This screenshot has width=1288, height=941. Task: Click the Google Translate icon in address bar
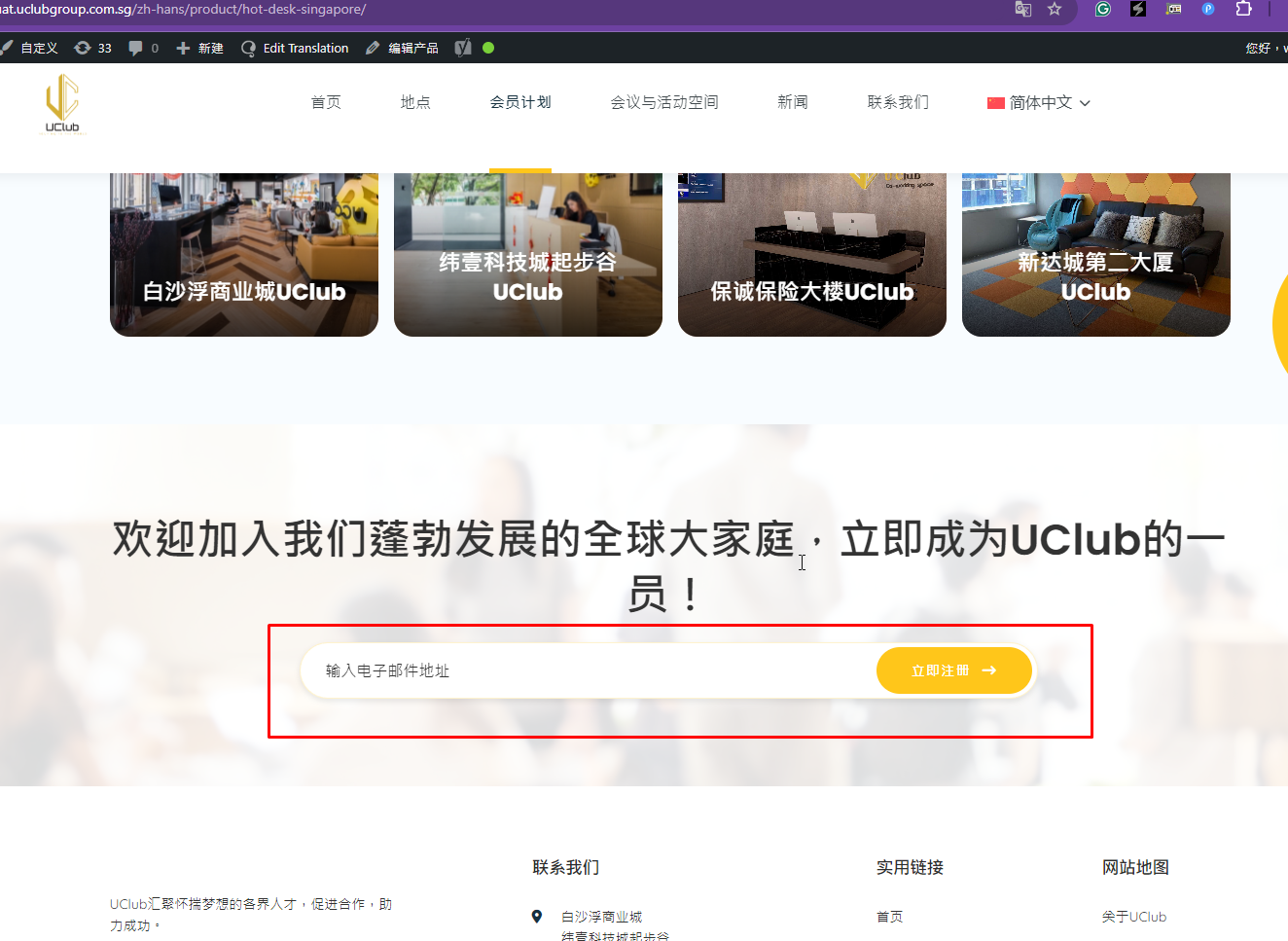[1022, 9]
